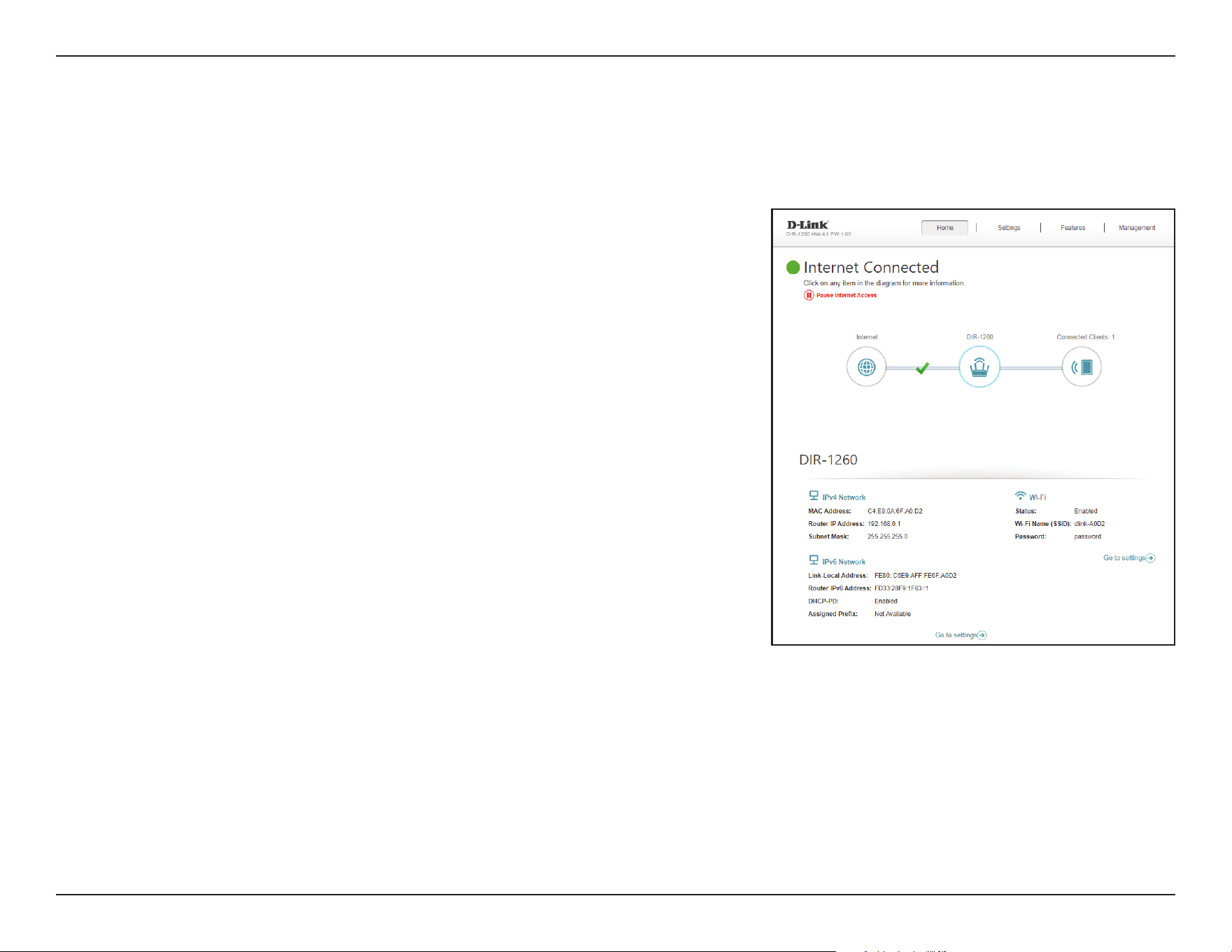The width and height of the screenshot is (1232, 952).
Task: Click the subnet mask 255.255.255.0
Action: [887, 537]
